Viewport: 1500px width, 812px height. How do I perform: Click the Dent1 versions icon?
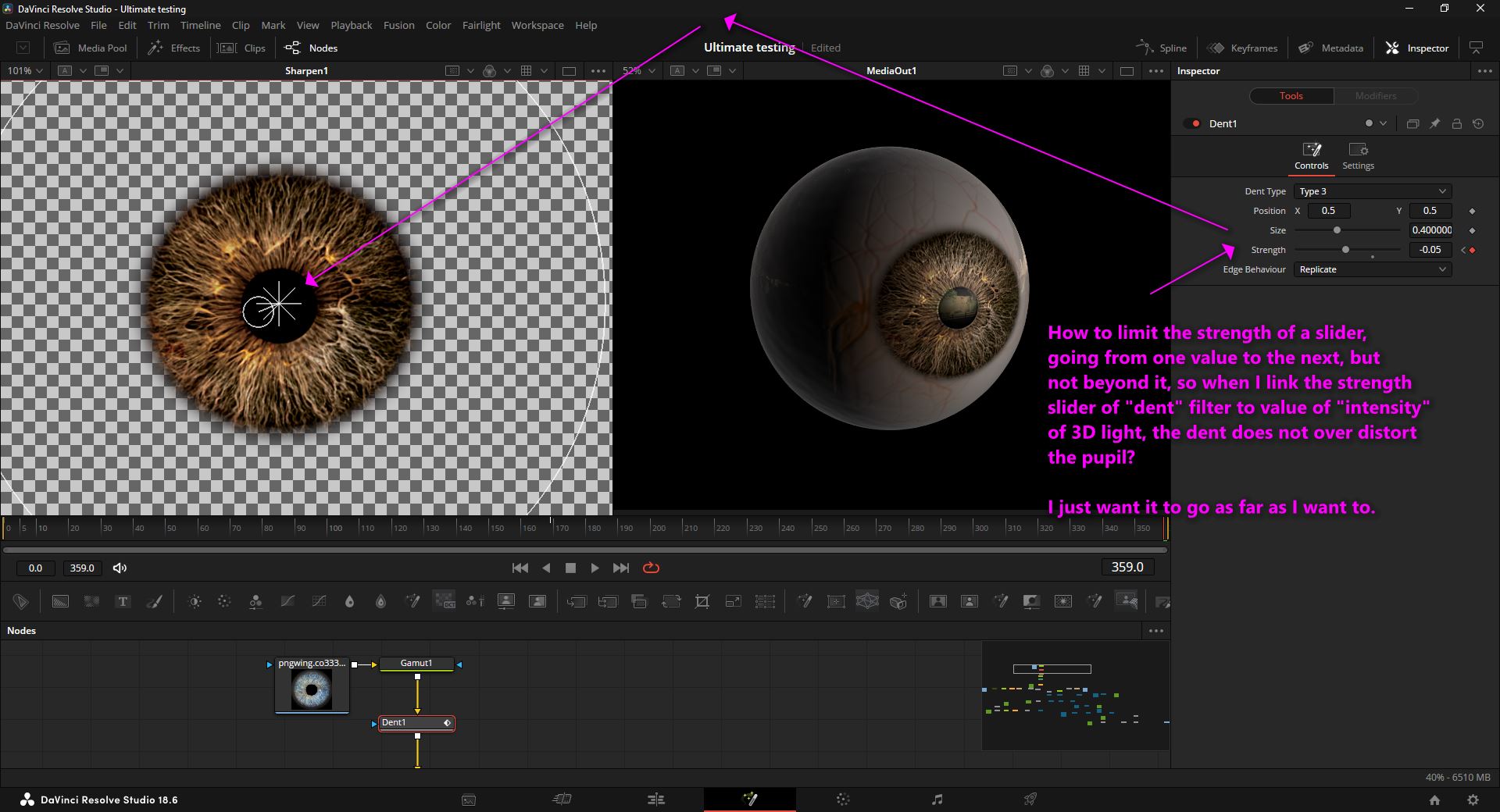[1412, 123]
